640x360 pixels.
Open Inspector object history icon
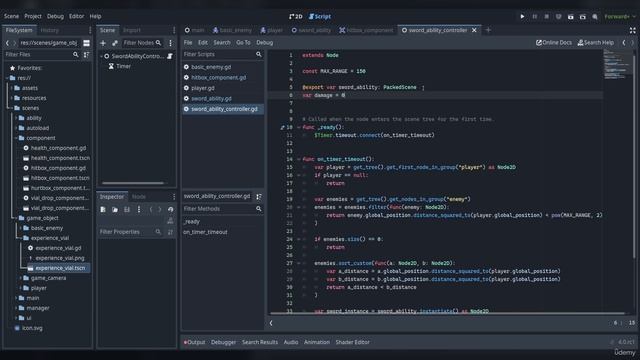pyautogui.click(x=171, y=209)
